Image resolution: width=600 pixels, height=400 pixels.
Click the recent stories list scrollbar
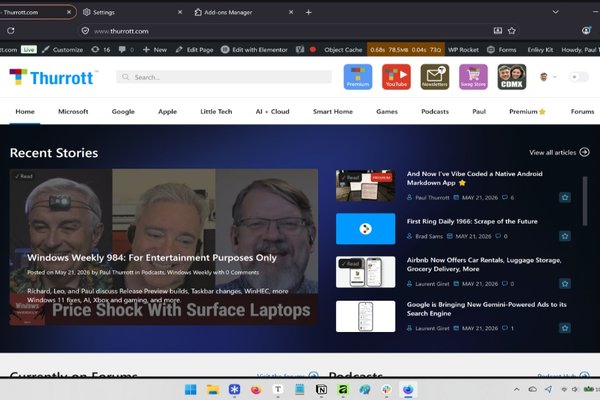(x=585, y=201)
